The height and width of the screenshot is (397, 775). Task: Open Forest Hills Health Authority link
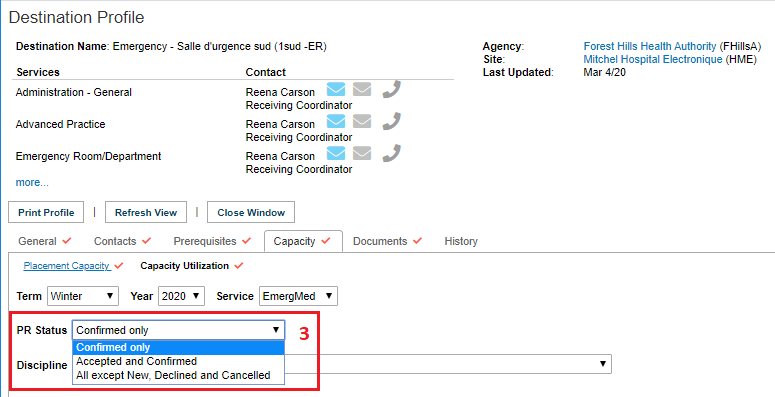pos(649,46)
